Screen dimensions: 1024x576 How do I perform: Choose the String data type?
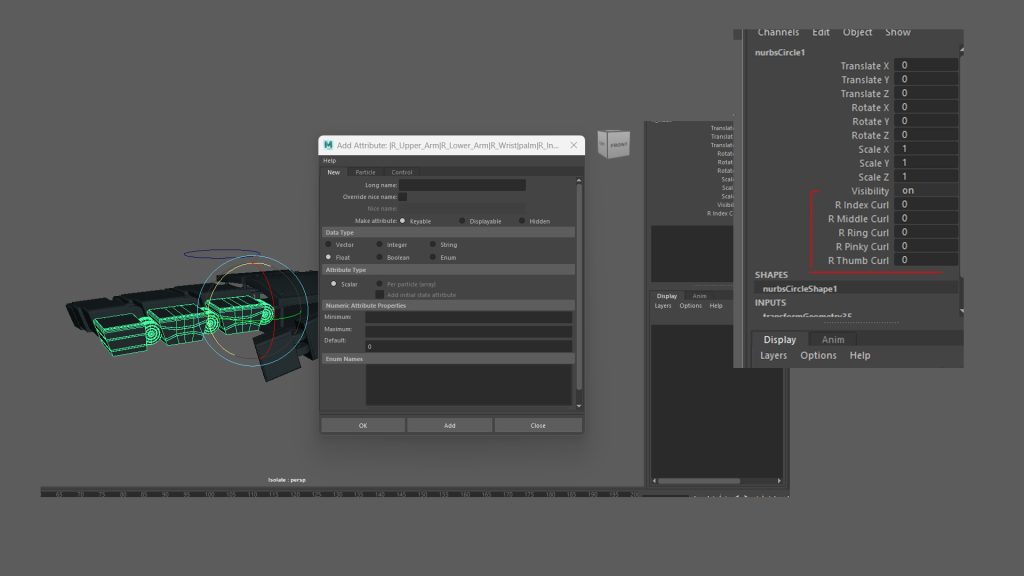[x=432, y=244]
